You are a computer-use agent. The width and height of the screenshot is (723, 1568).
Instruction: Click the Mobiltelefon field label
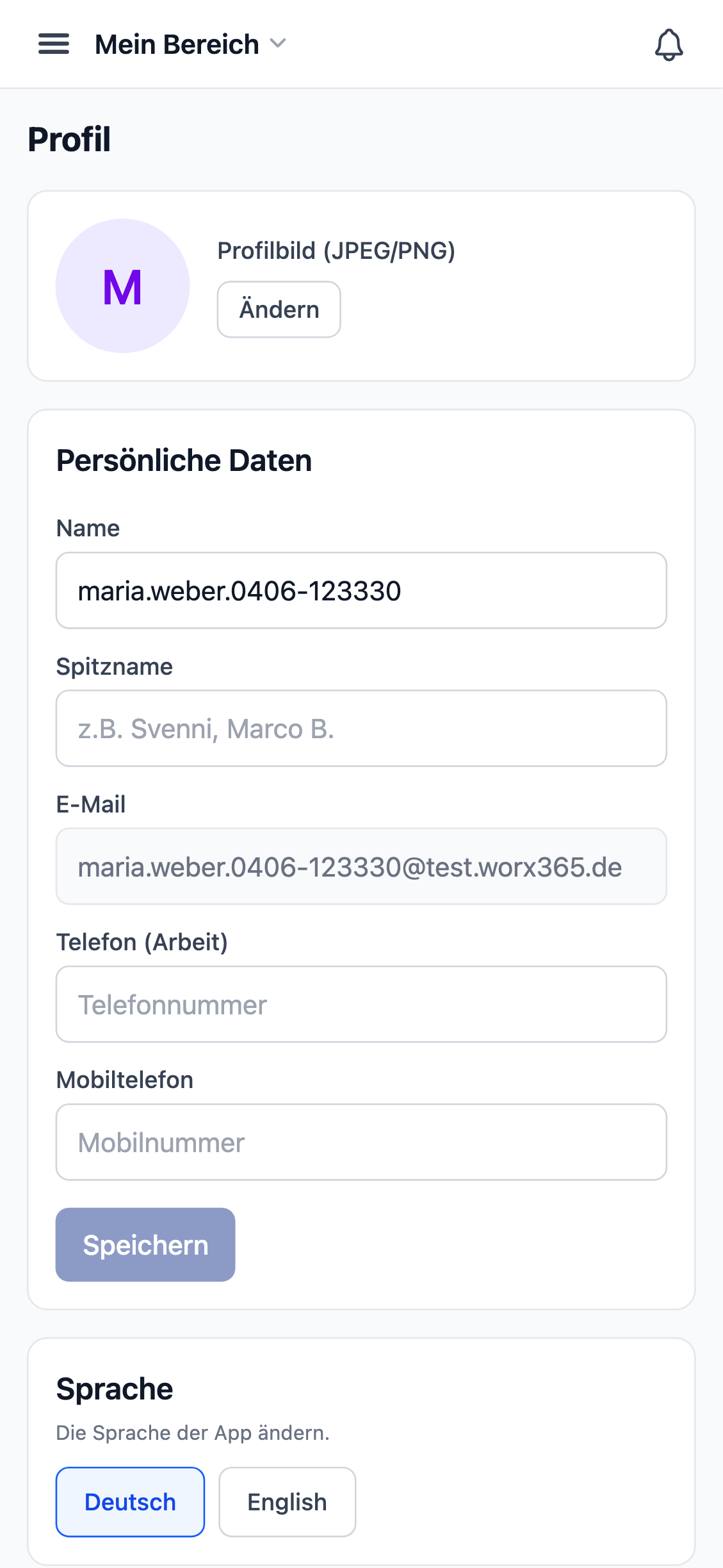pyautogui.click(x=125, y=1080)
